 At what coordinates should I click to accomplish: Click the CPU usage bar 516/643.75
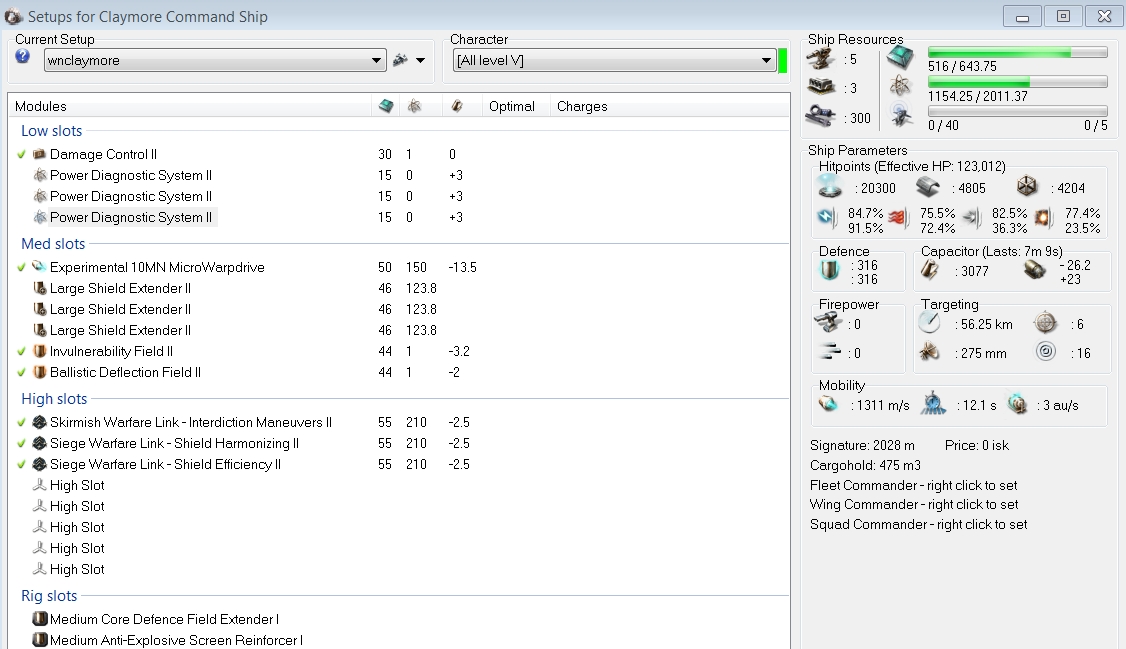1017,52
